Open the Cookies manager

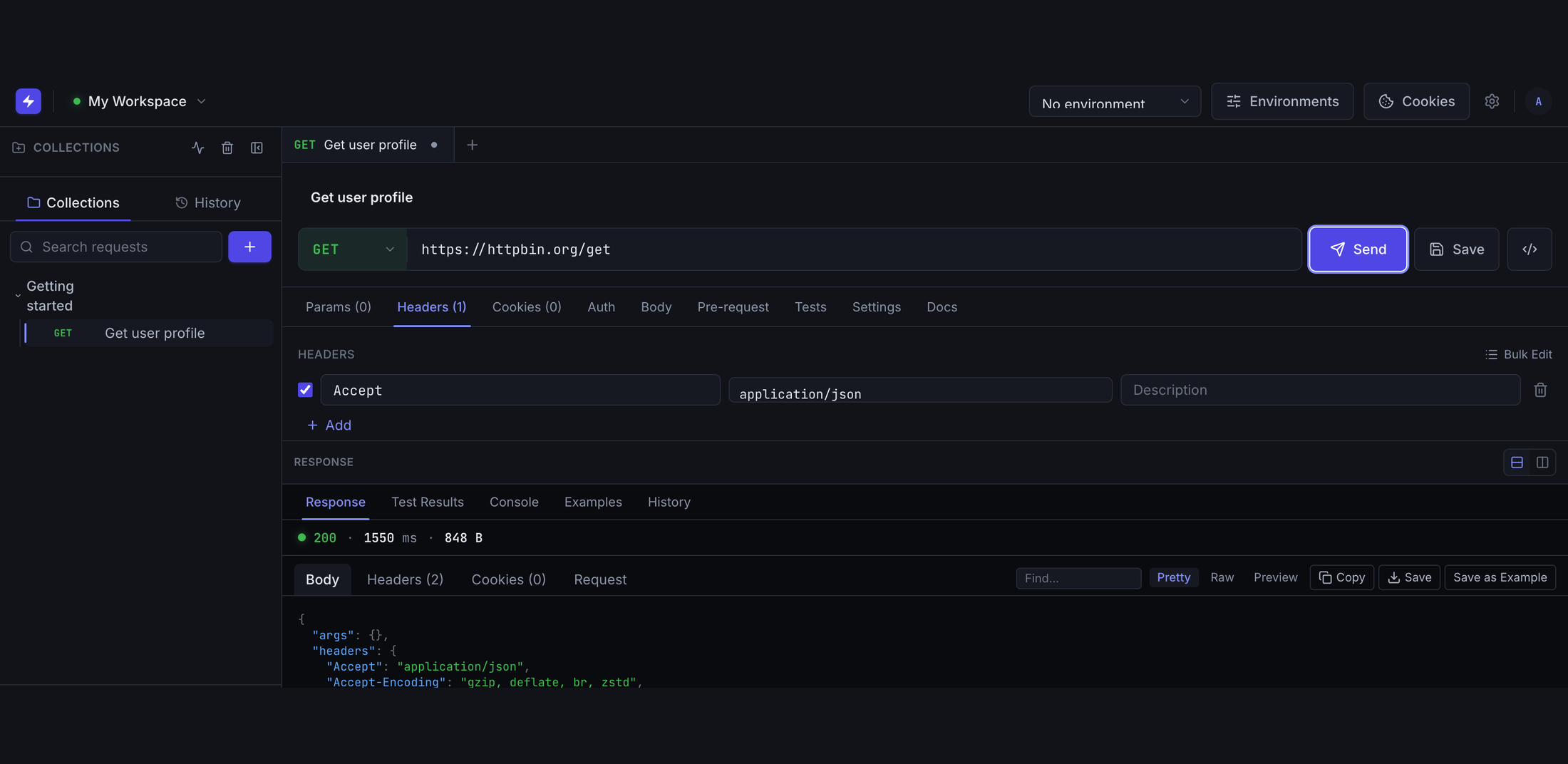click(x=1416, y=101)
